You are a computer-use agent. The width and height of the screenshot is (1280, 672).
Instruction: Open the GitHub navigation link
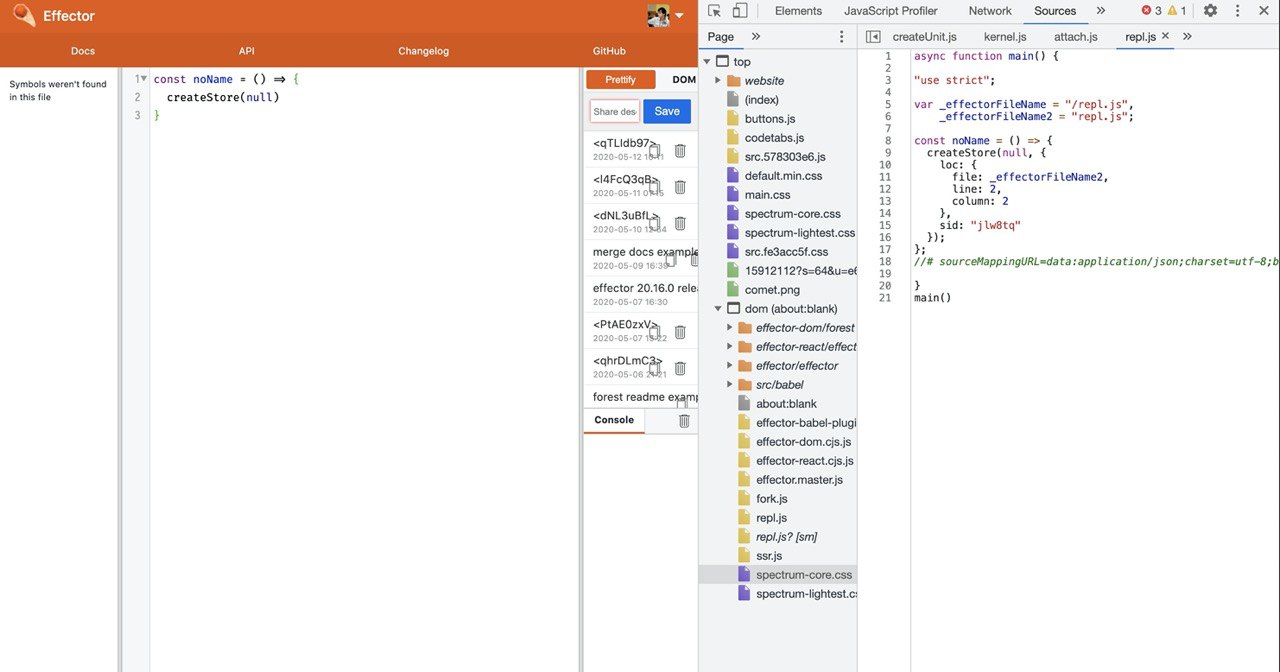pos(609,51)
